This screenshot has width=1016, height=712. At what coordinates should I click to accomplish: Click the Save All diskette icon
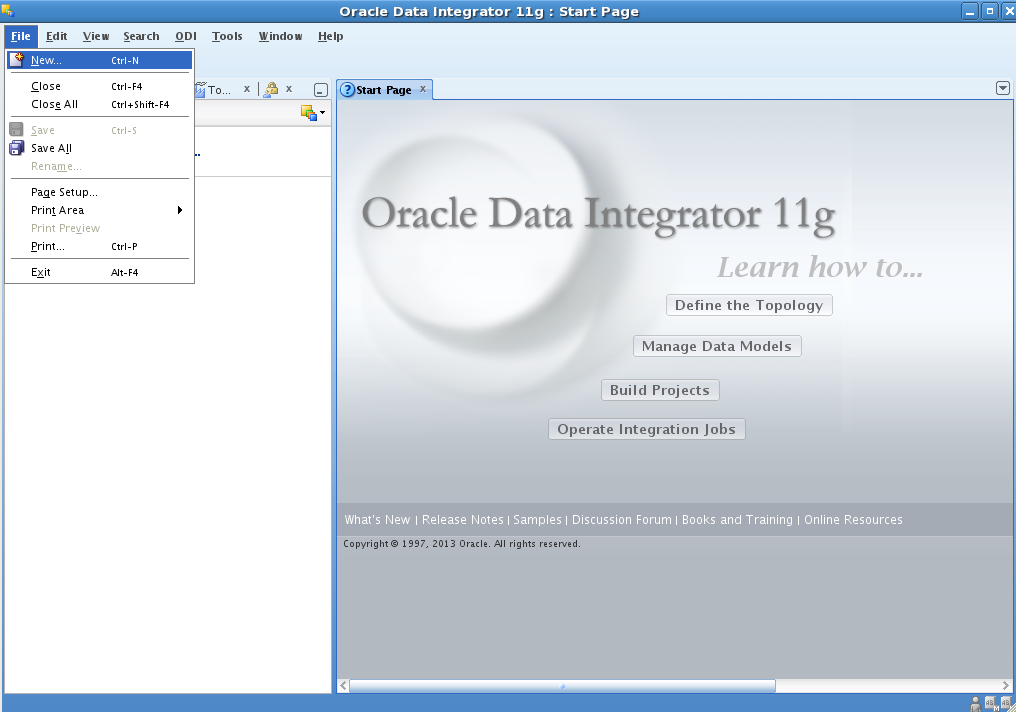(x=15, y=148)
